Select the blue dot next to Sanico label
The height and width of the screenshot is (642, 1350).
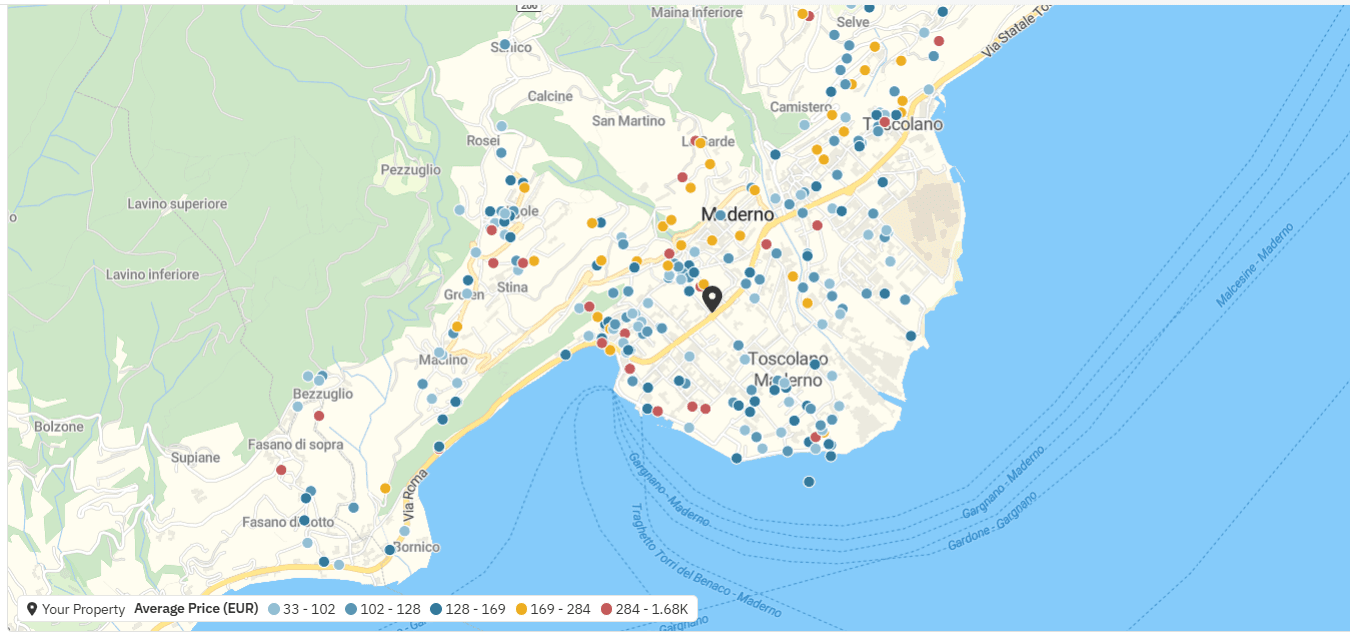(x=505, y=45)
